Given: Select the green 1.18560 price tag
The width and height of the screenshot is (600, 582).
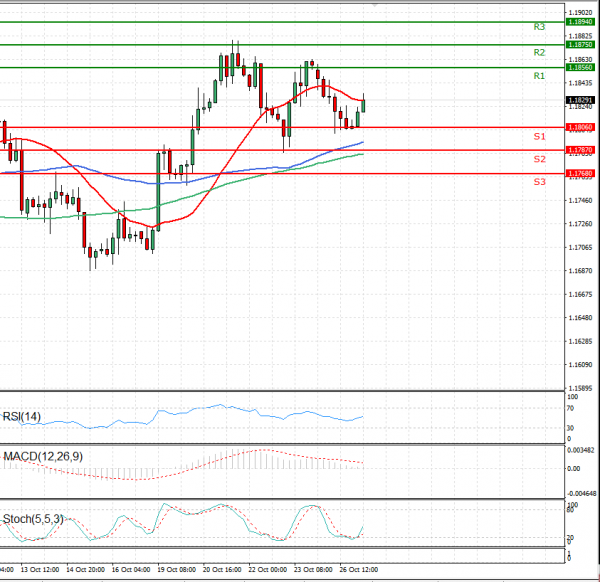Looking at the screenshot, I should coord(580,67).
